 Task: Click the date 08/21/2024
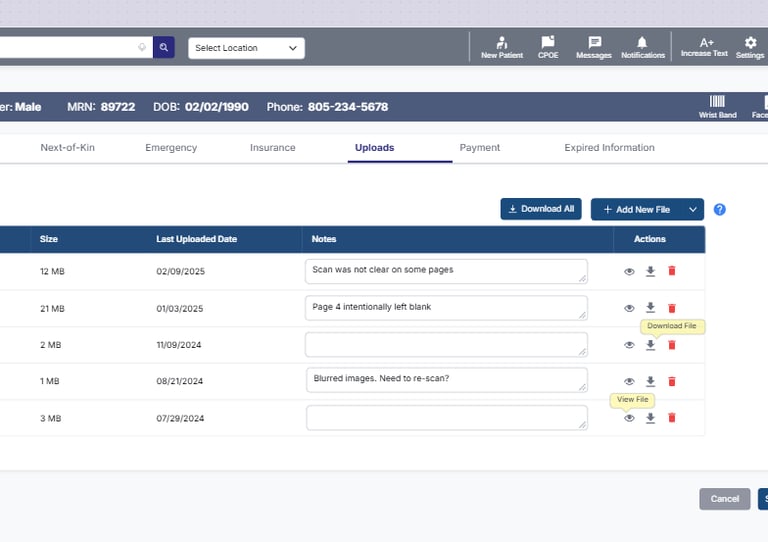coord(179,381)
